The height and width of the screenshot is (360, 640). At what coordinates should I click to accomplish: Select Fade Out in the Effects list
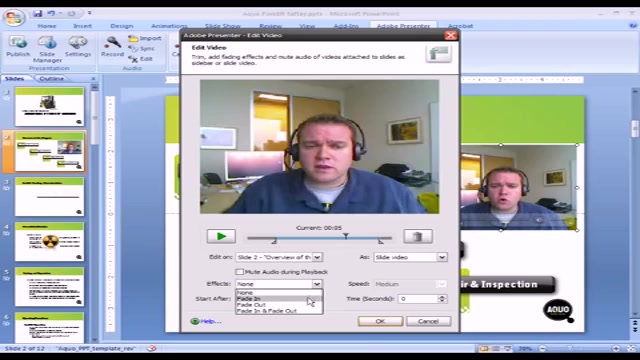point(279,305)
